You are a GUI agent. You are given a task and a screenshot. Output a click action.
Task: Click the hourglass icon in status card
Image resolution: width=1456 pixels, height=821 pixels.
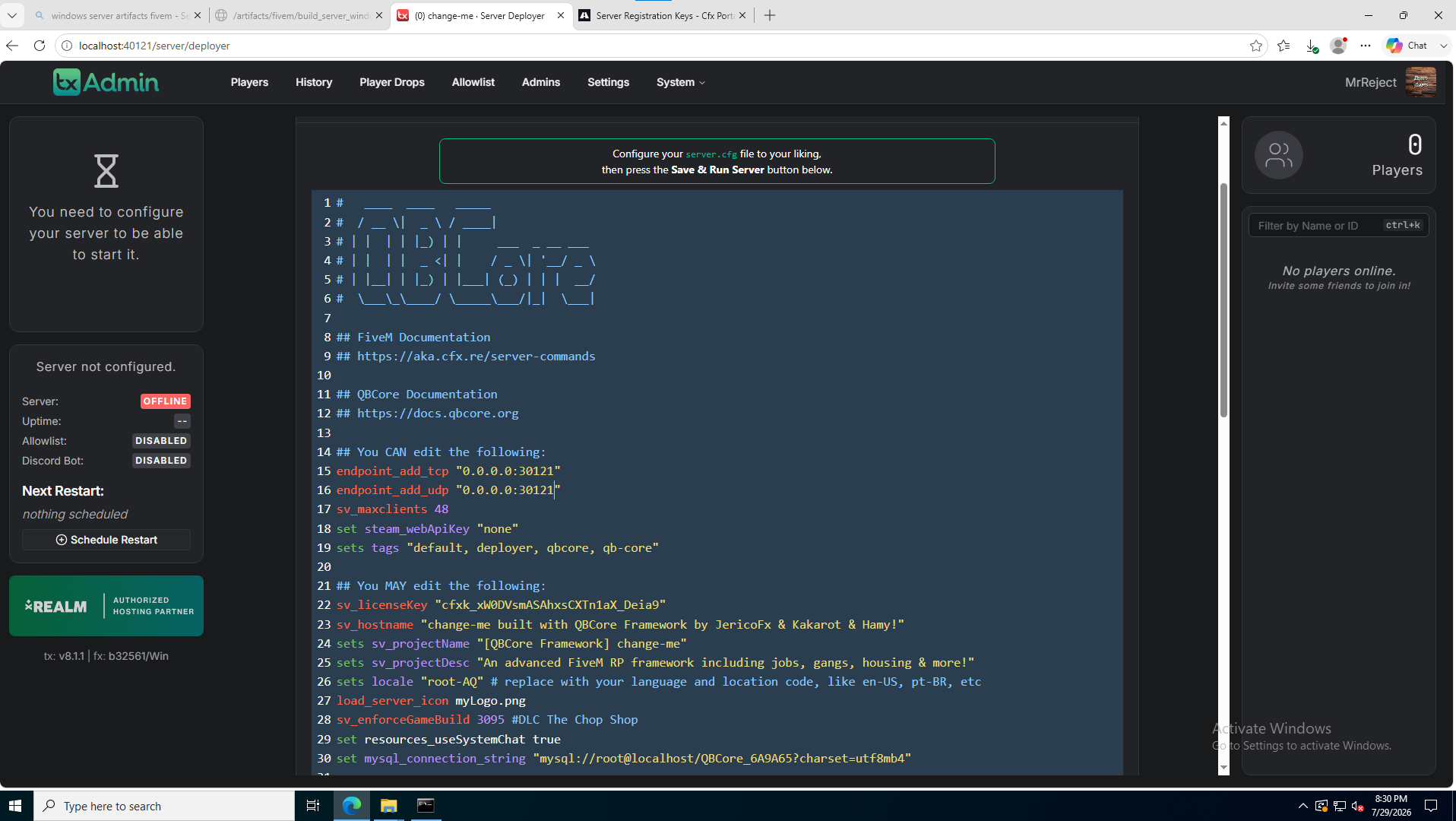106,170
